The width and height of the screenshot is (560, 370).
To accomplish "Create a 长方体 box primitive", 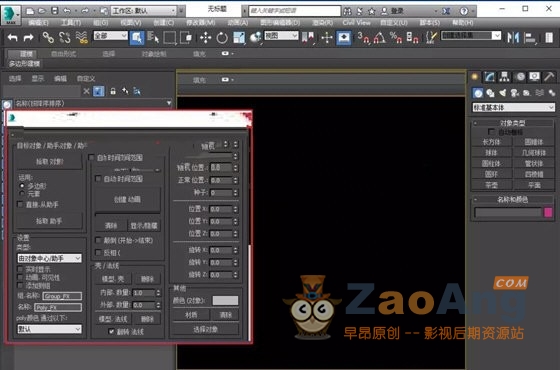I will (491, 142).
